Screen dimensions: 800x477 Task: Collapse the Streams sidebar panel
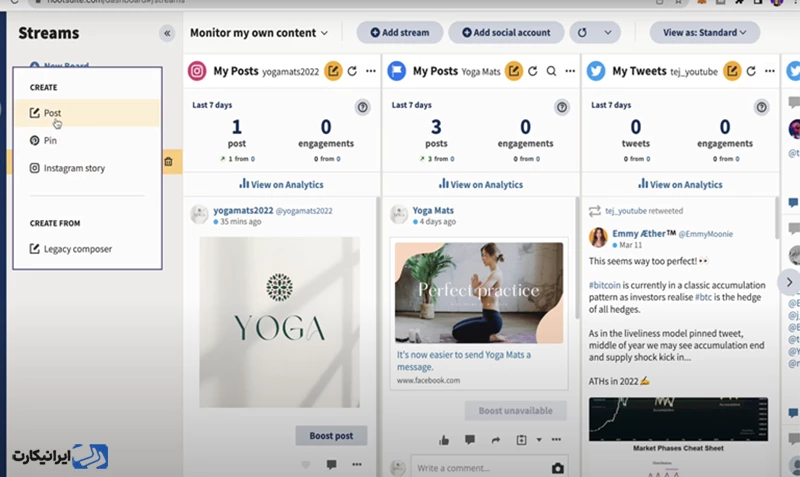point(167,33)
